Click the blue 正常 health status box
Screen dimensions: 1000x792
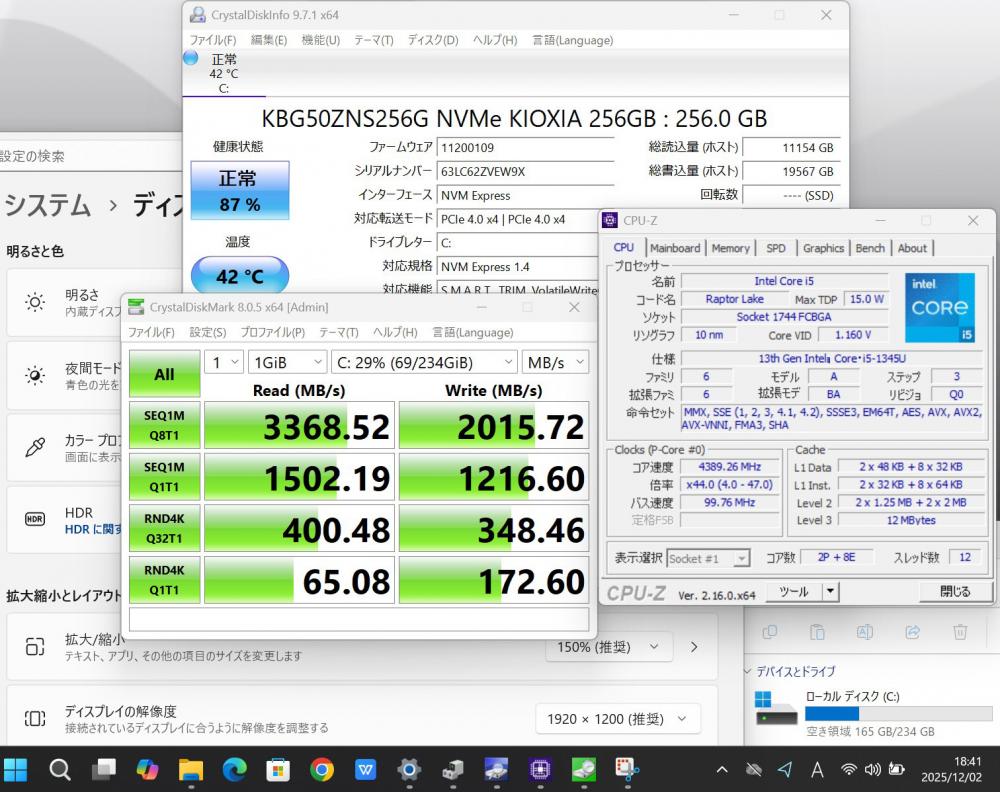239,190
